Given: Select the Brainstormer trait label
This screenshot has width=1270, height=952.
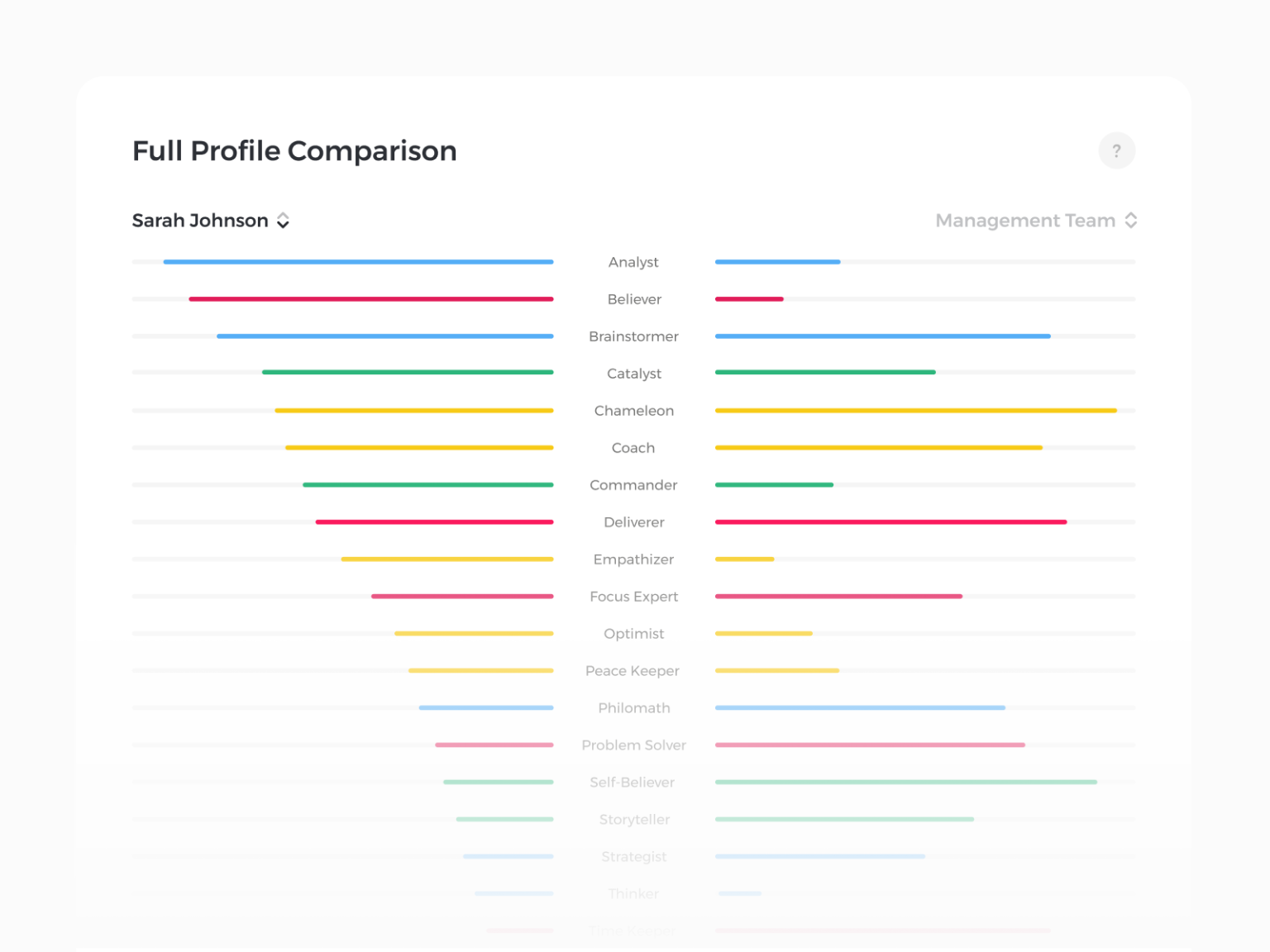Looking at the screenshot, I should pos(633,336).
